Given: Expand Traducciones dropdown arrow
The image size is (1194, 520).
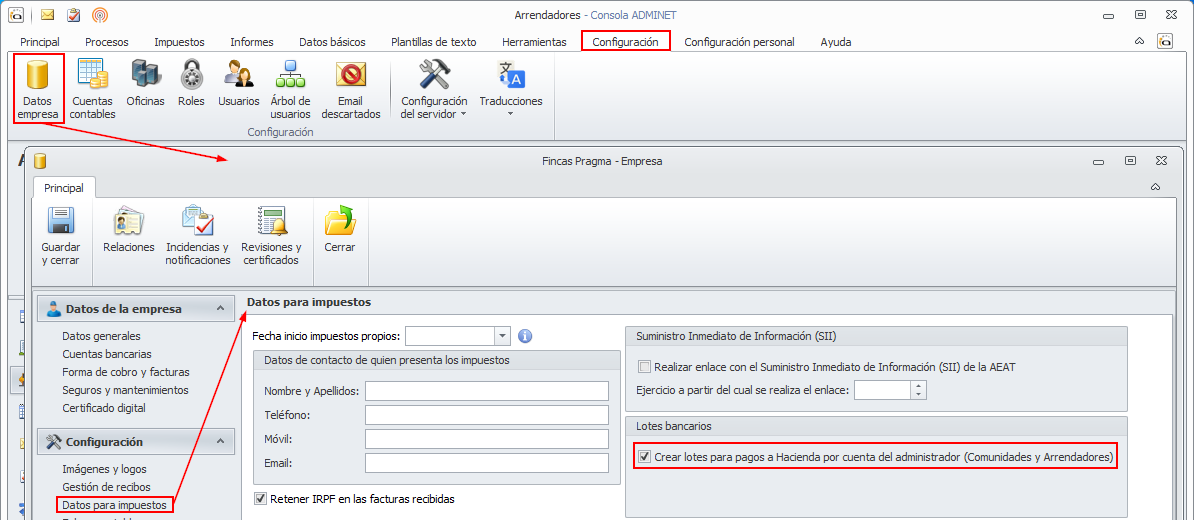Looking at the screenshot, I should coord(511,114).
